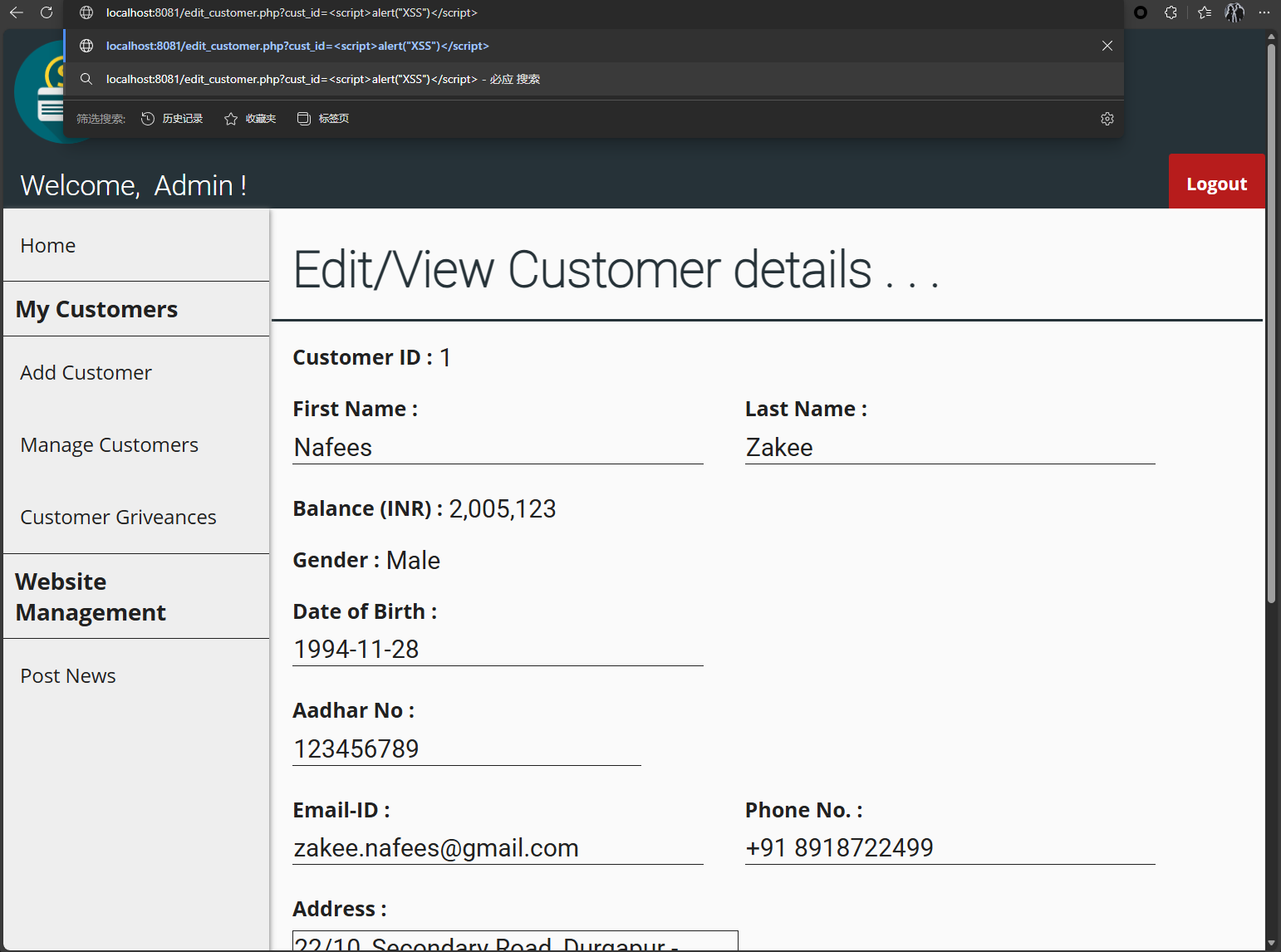
Task: Reload the page with the refresh icon
Action: click(x=47, y=12)
